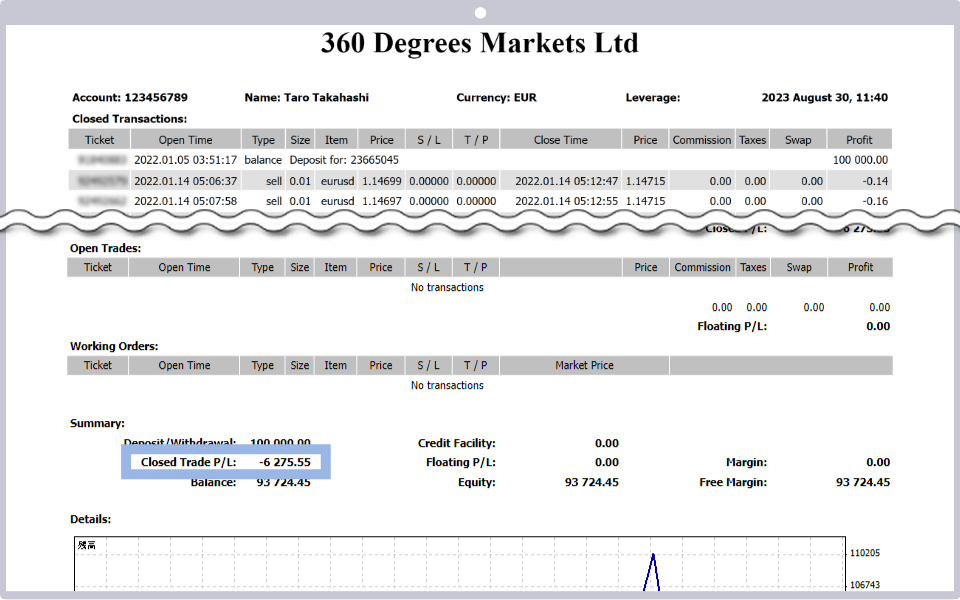Screen dimensions: 960x600
Task: Click the deposit amount '100 000.00' in the Profit column
Action: [x=860, y=160]
